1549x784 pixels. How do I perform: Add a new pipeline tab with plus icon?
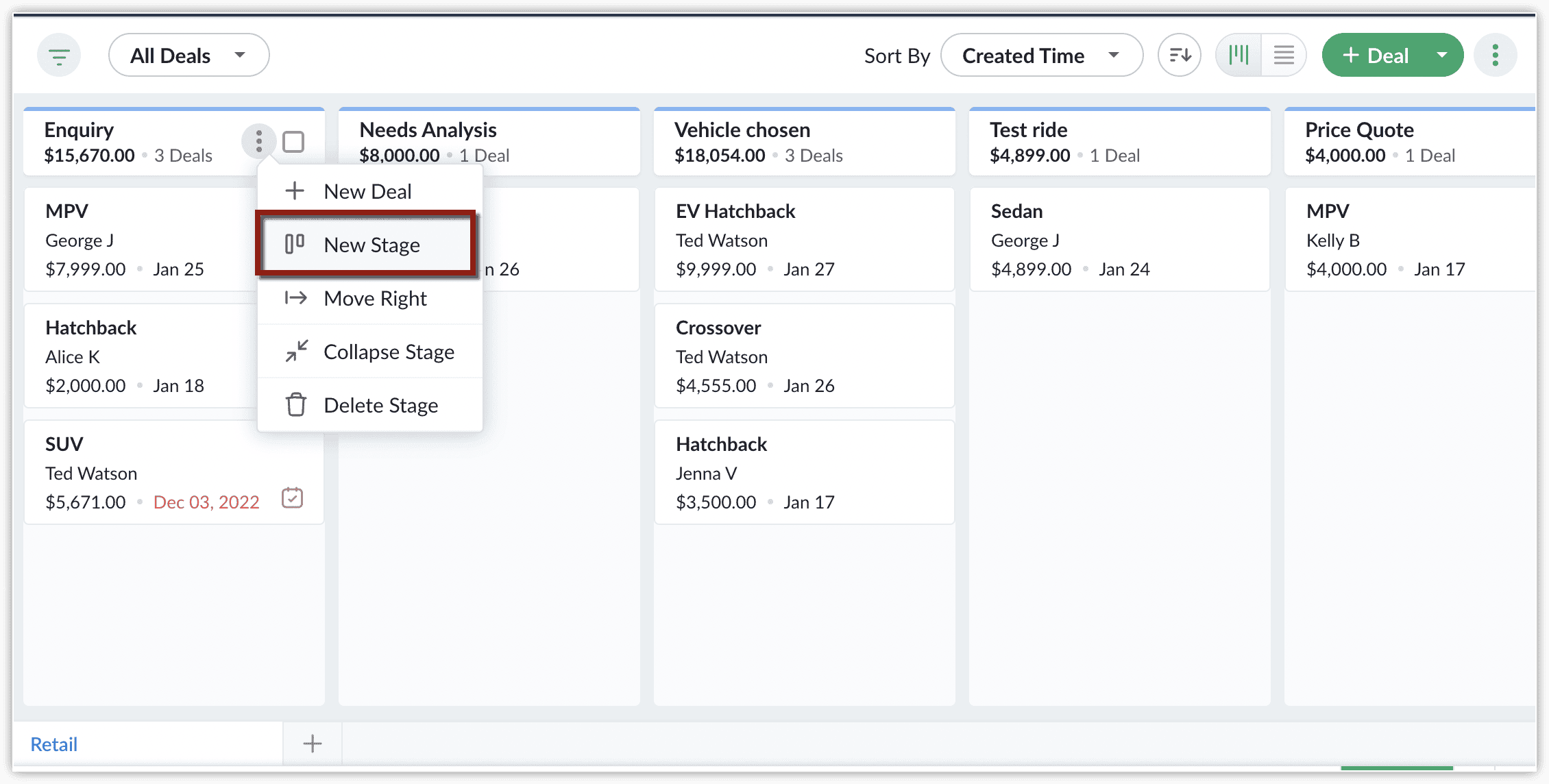pyautogui.click(x=313, y=744)
